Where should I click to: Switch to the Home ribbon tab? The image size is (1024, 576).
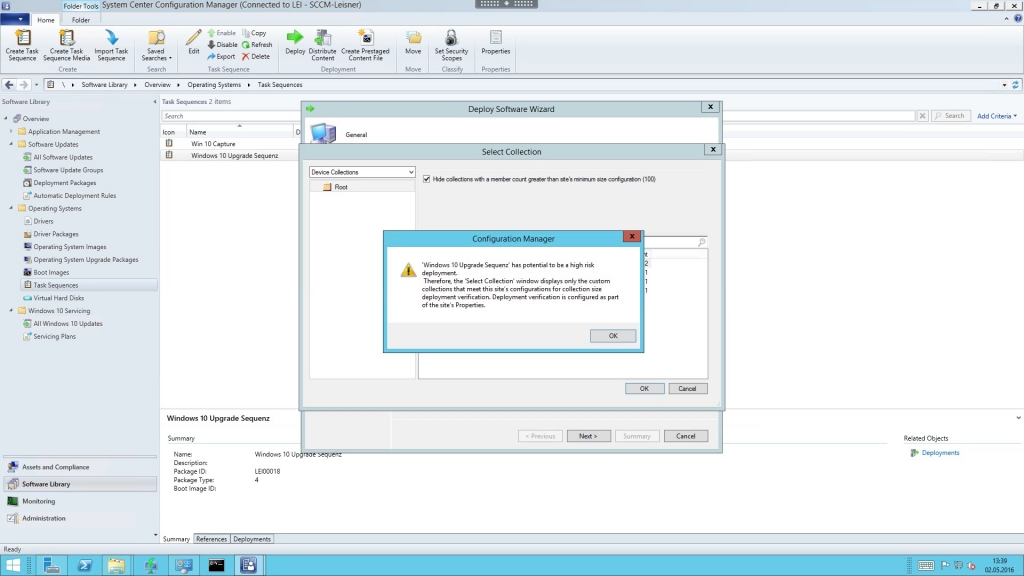click(46, 20)
